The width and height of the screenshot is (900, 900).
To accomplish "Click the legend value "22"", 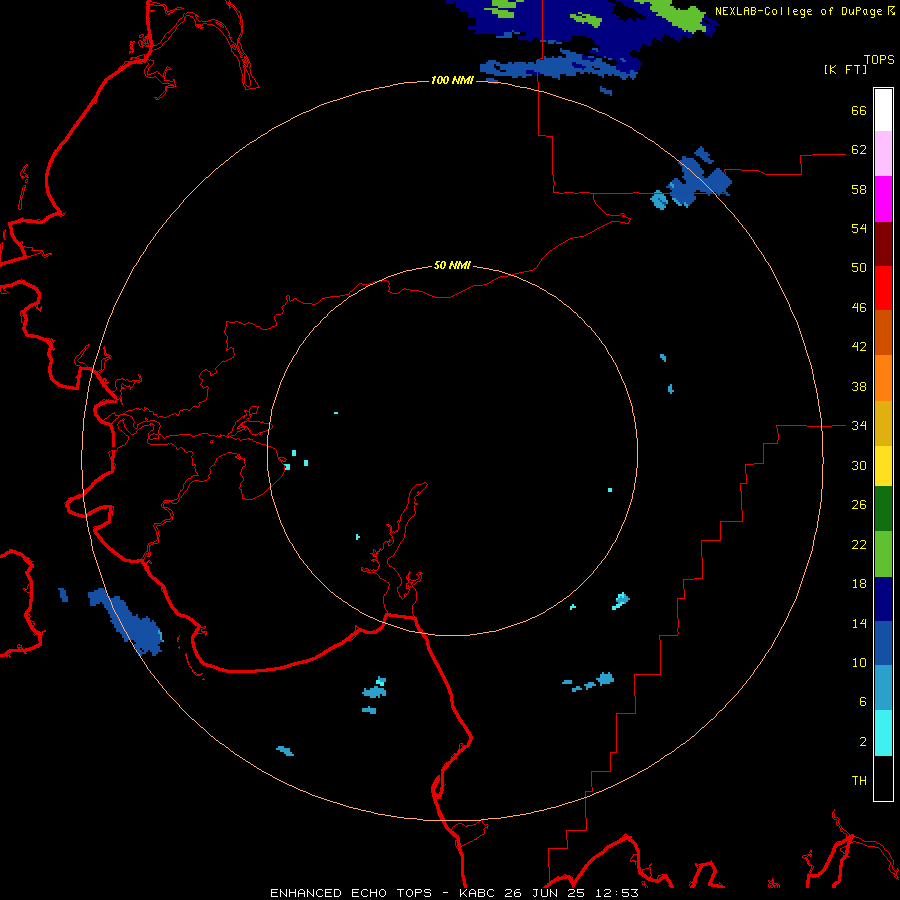I will click(x=859, y=544).
